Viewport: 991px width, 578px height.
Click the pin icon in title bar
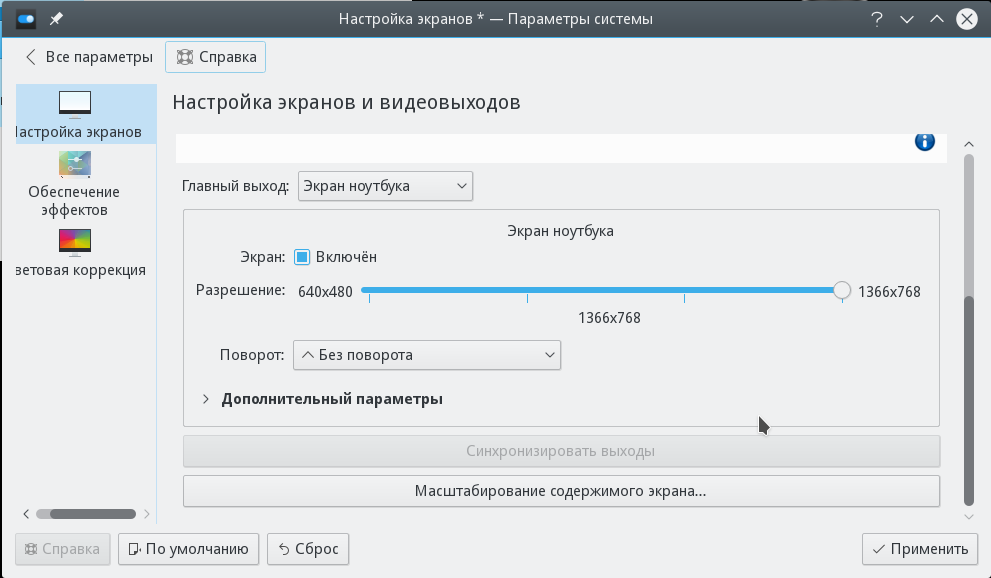[56, 19]
